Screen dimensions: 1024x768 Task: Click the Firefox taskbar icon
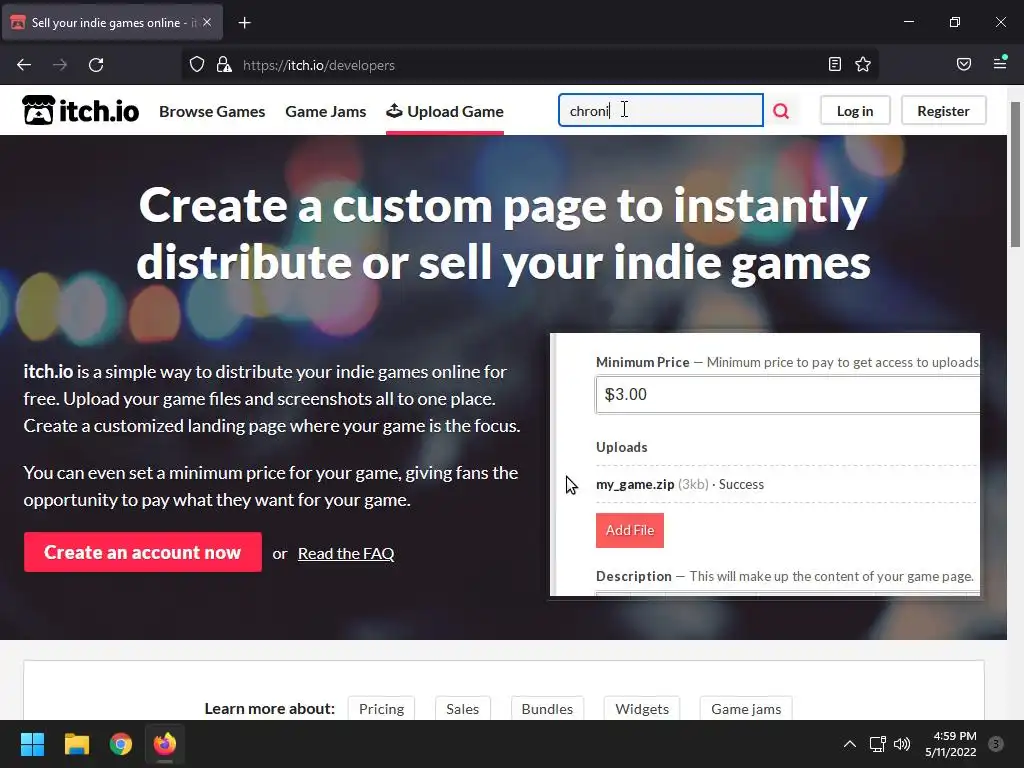[165, 744]
